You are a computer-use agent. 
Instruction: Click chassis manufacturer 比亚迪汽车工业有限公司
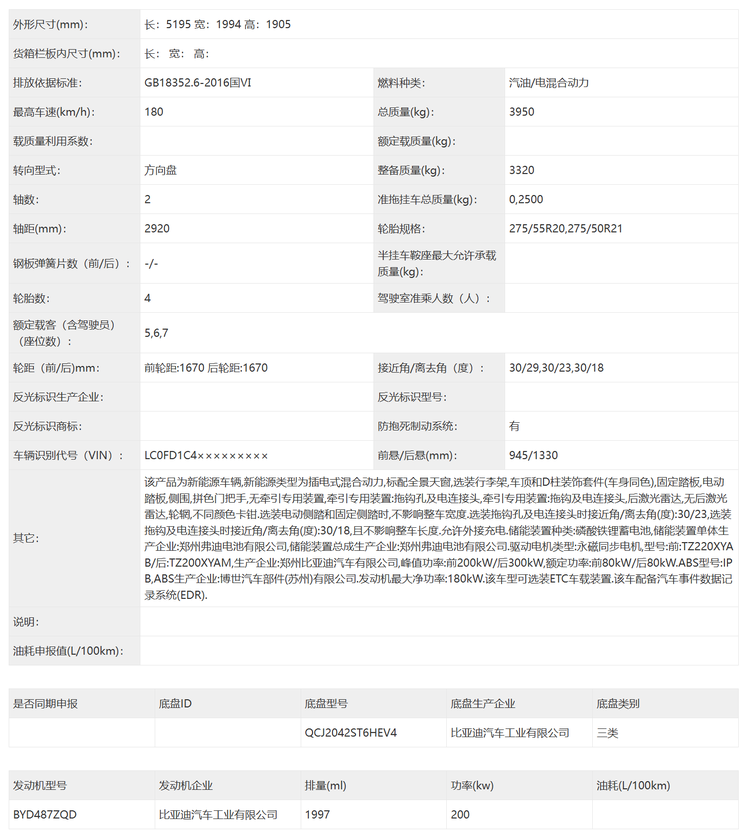pos(509,733)
